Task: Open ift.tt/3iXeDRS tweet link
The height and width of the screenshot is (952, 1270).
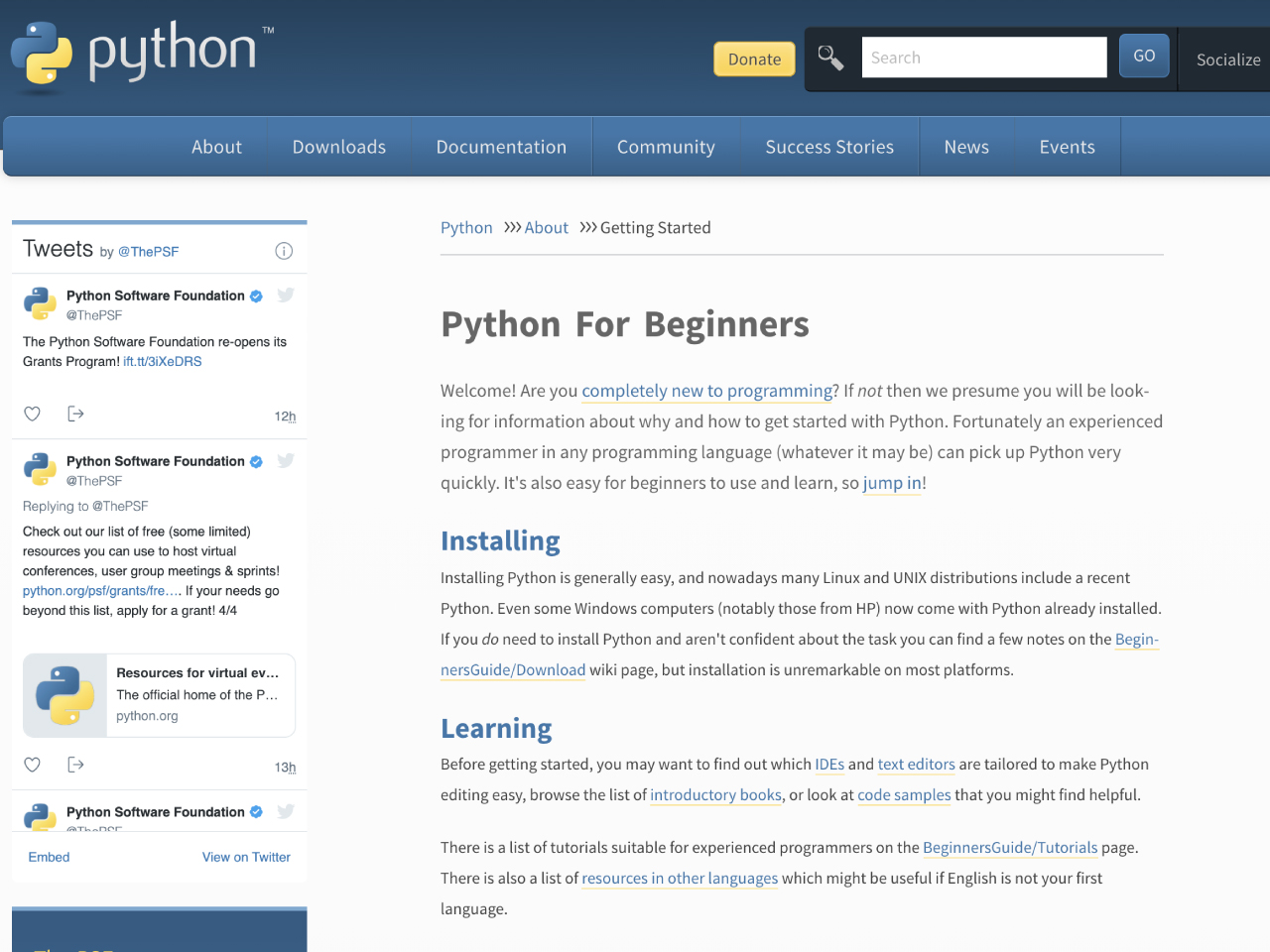Action: pyautogui.click(x=163, y=361)
